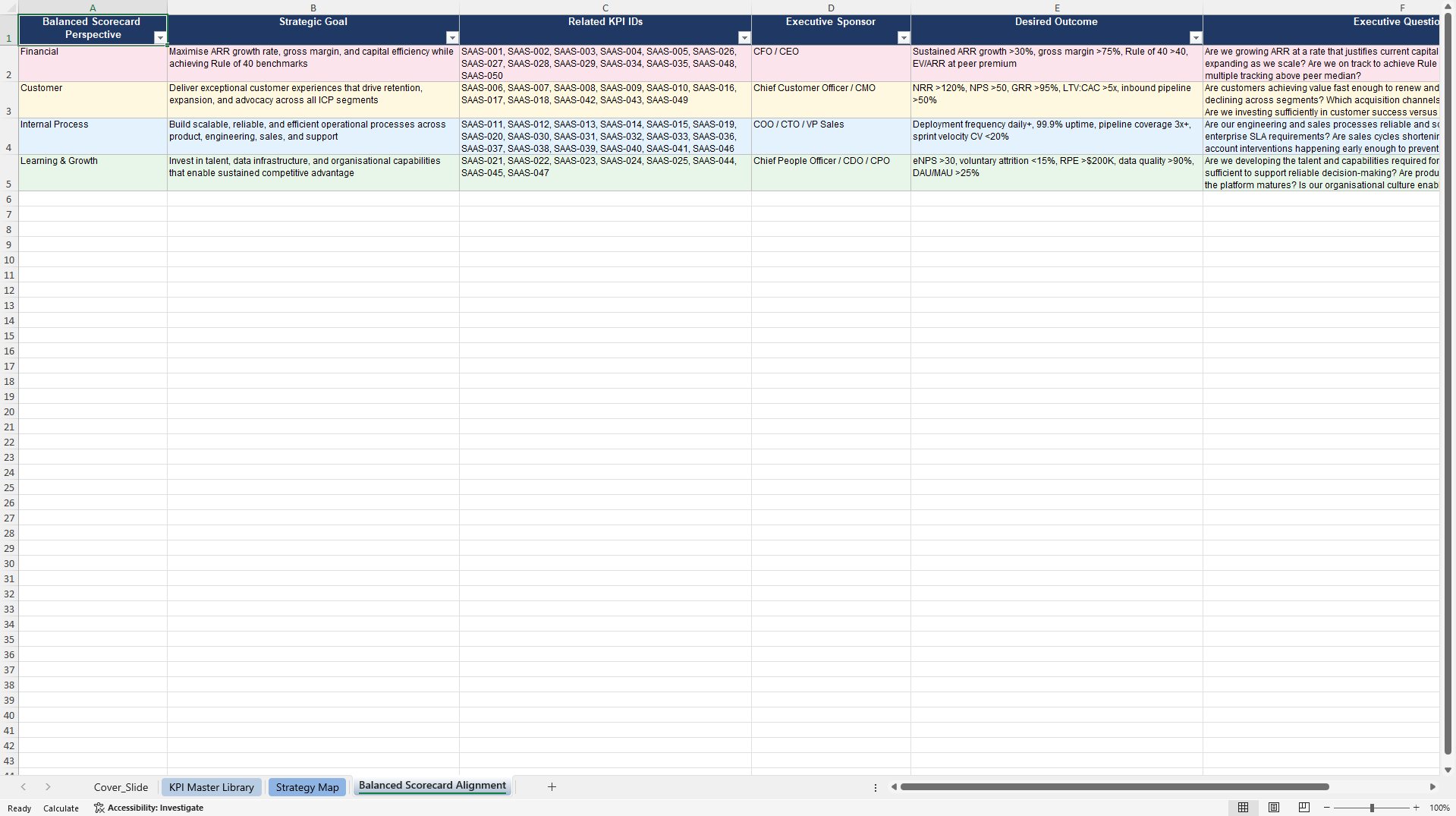Click the scroll left arrow of horizontal scrollbar
This screenshot has height=816, width=1456.
pyautogui.click(x=894, y=787)
